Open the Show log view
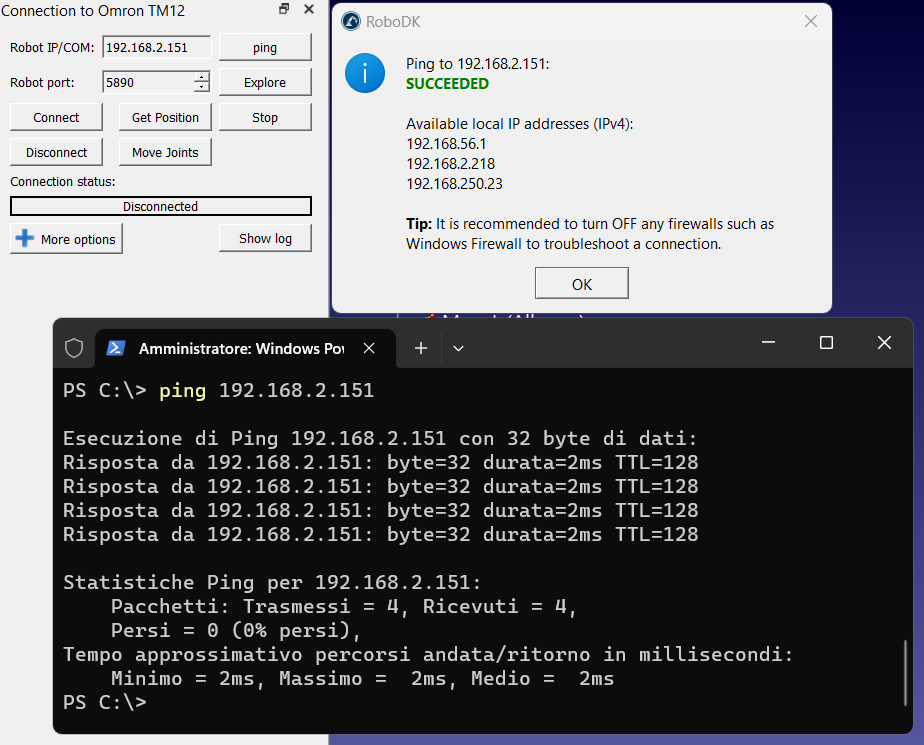924x745 pixels. [x=265, y=238]
